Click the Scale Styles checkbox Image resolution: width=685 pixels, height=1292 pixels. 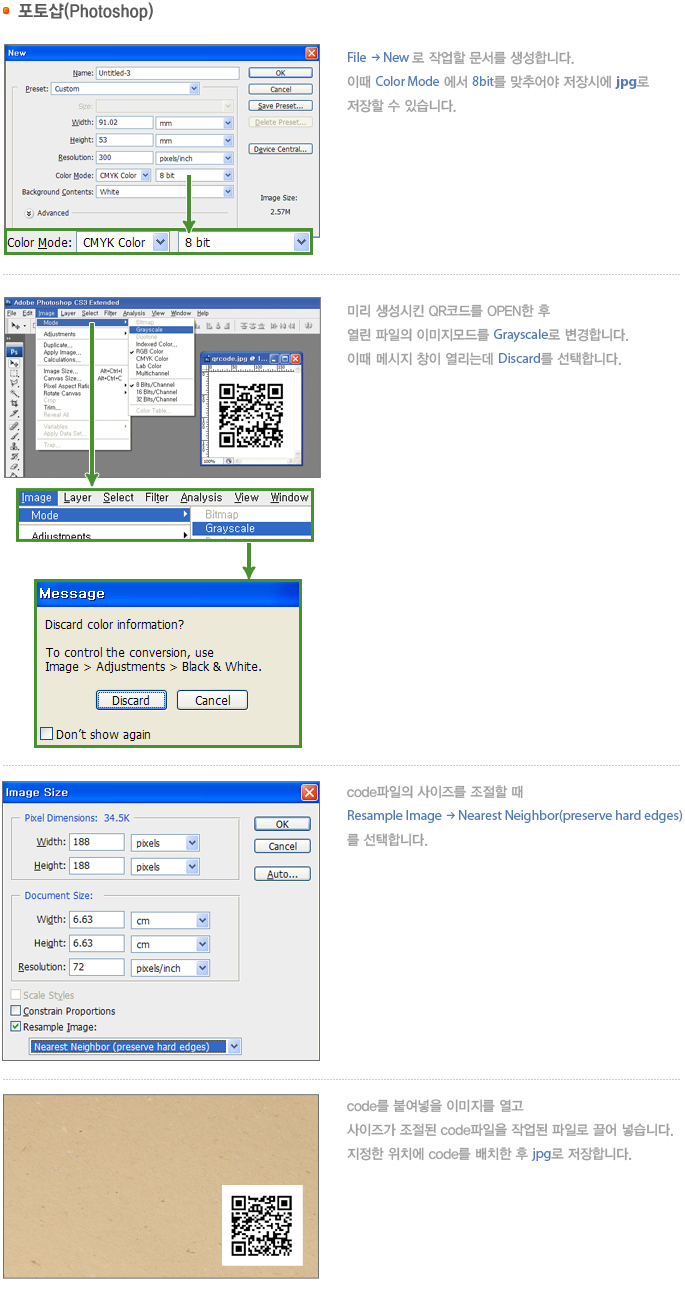click(x=15, y=995)
